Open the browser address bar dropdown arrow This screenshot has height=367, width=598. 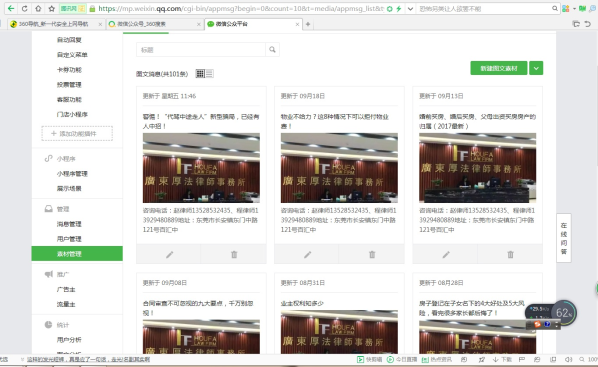tap(410, 8)
